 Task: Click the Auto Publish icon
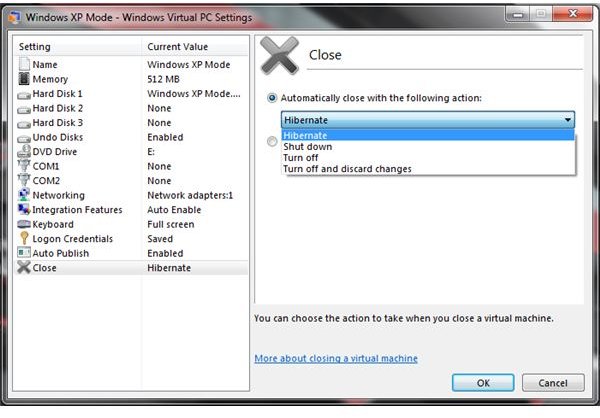pos(24,253)
